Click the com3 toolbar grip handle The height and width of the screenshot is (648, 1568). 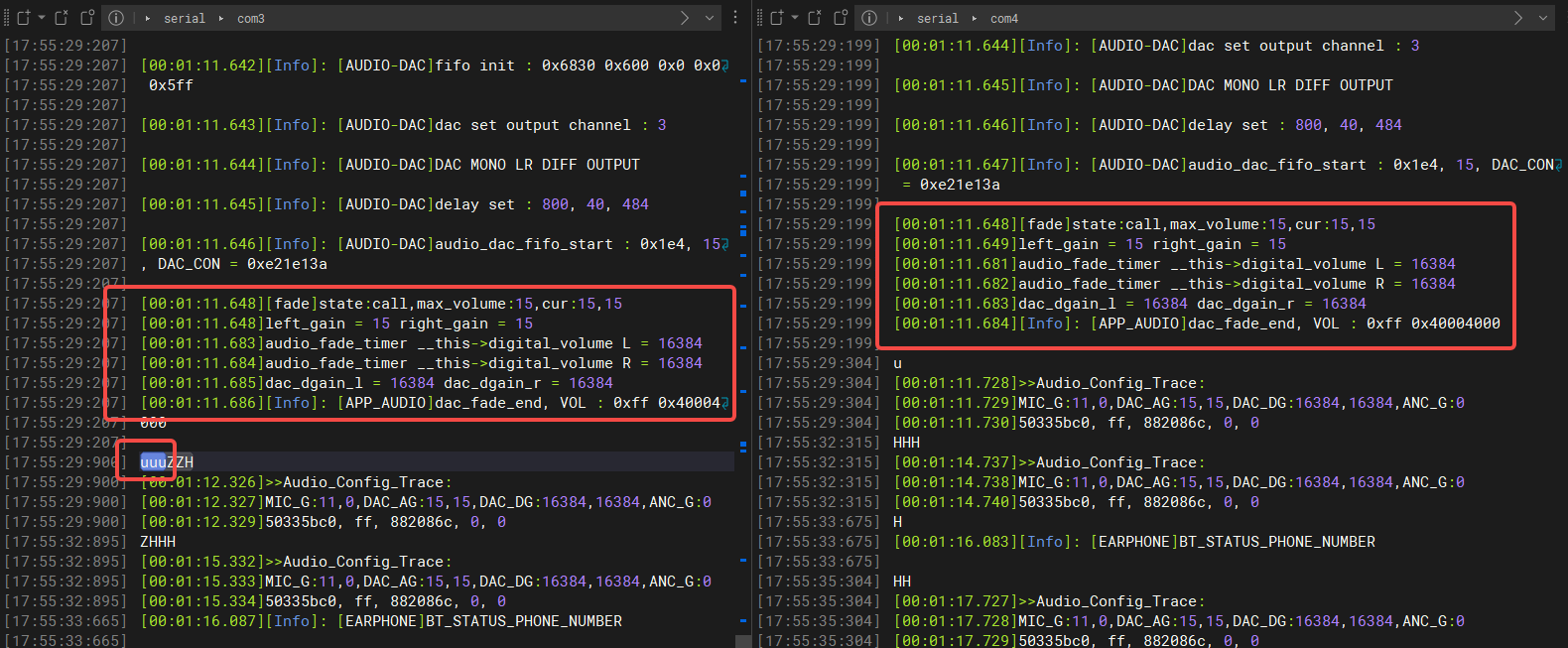7,18
